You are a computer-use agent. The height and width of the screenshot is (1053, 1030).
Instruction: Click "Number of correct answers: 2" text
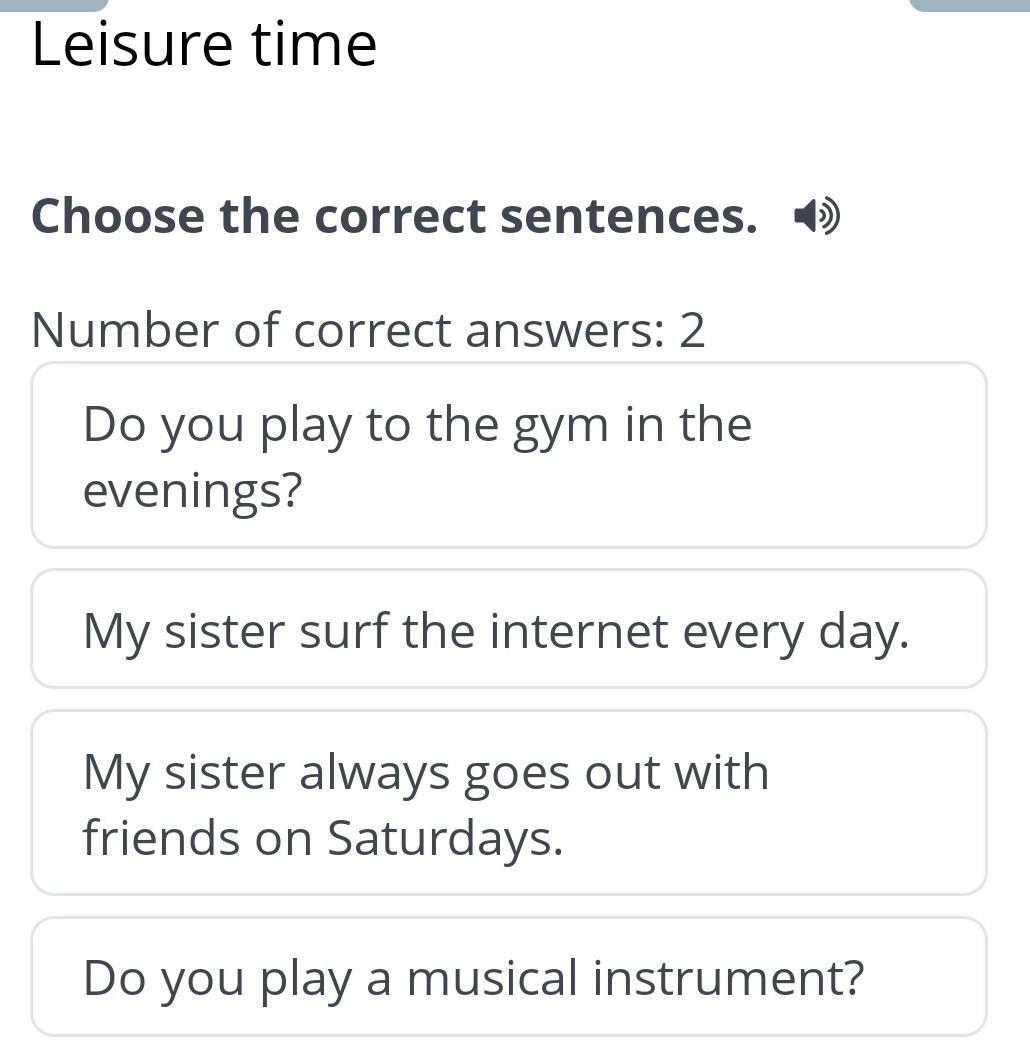click(368, 330)
